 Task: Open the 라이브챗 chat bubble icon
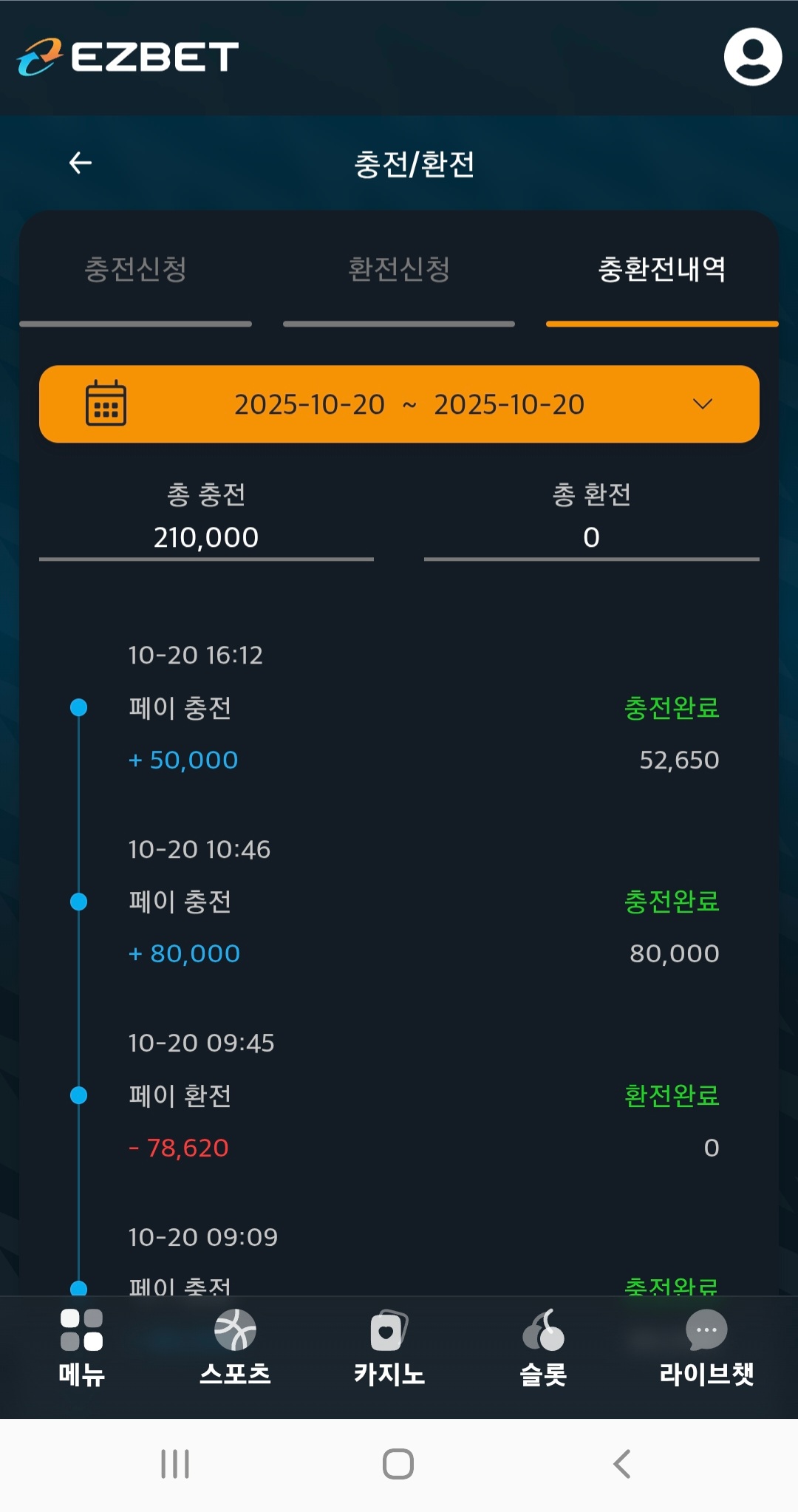[706, 1330]
